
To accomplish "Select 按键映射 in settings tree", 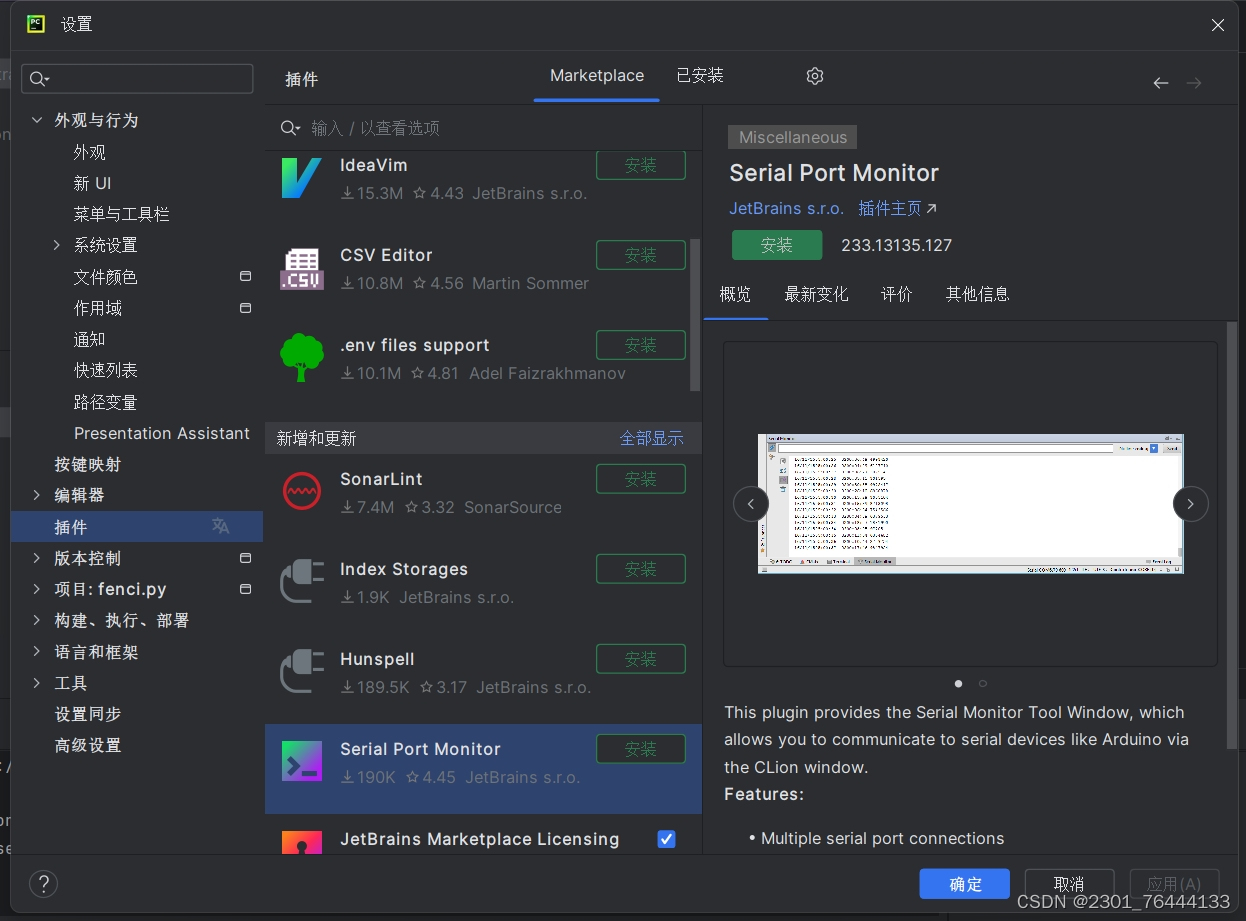I will (88, 464).
